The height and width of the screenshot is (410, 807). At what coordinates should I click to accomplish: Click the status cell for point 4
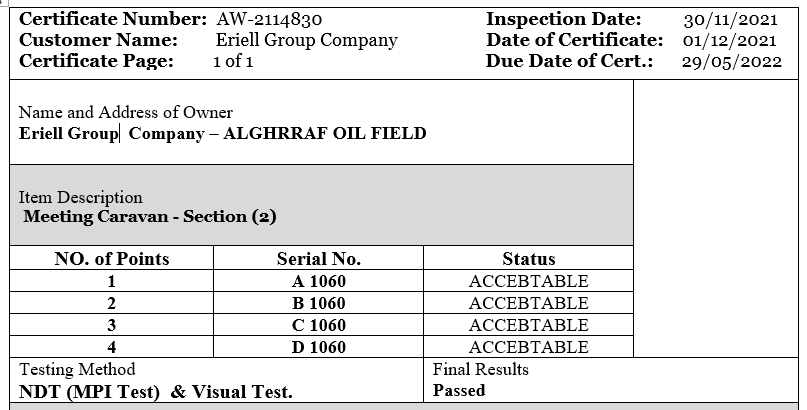click(529, 347)
